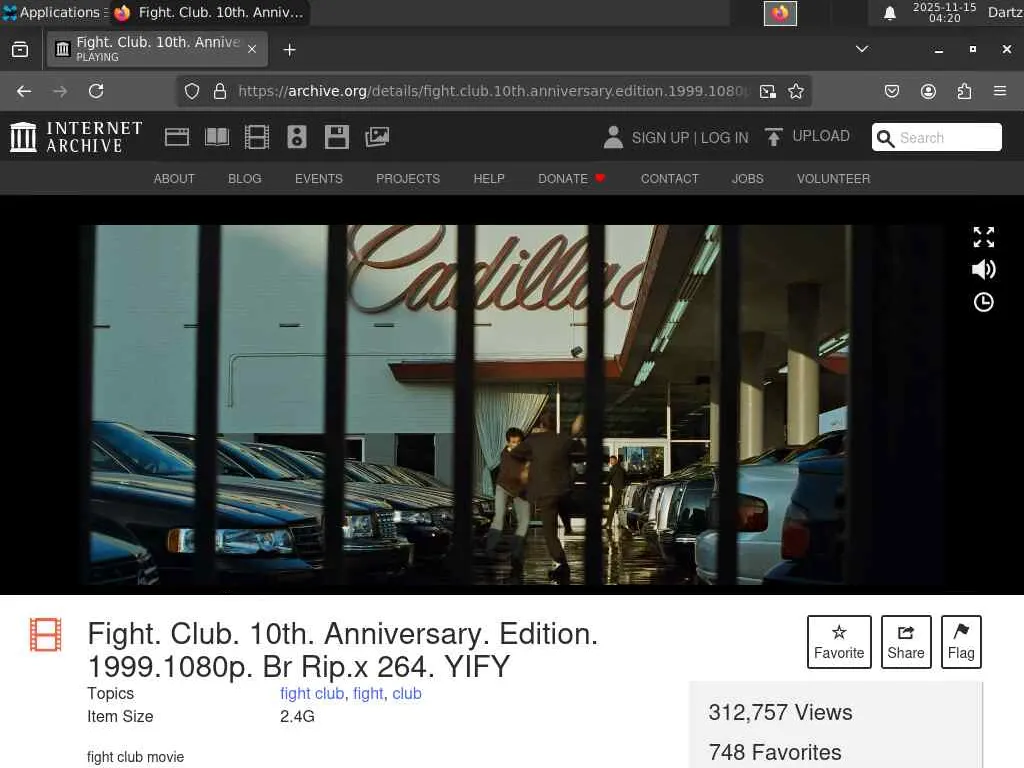Expand the list all tabs chevron
Viewport: 1024px width, 768px height.
coord(862,49)
